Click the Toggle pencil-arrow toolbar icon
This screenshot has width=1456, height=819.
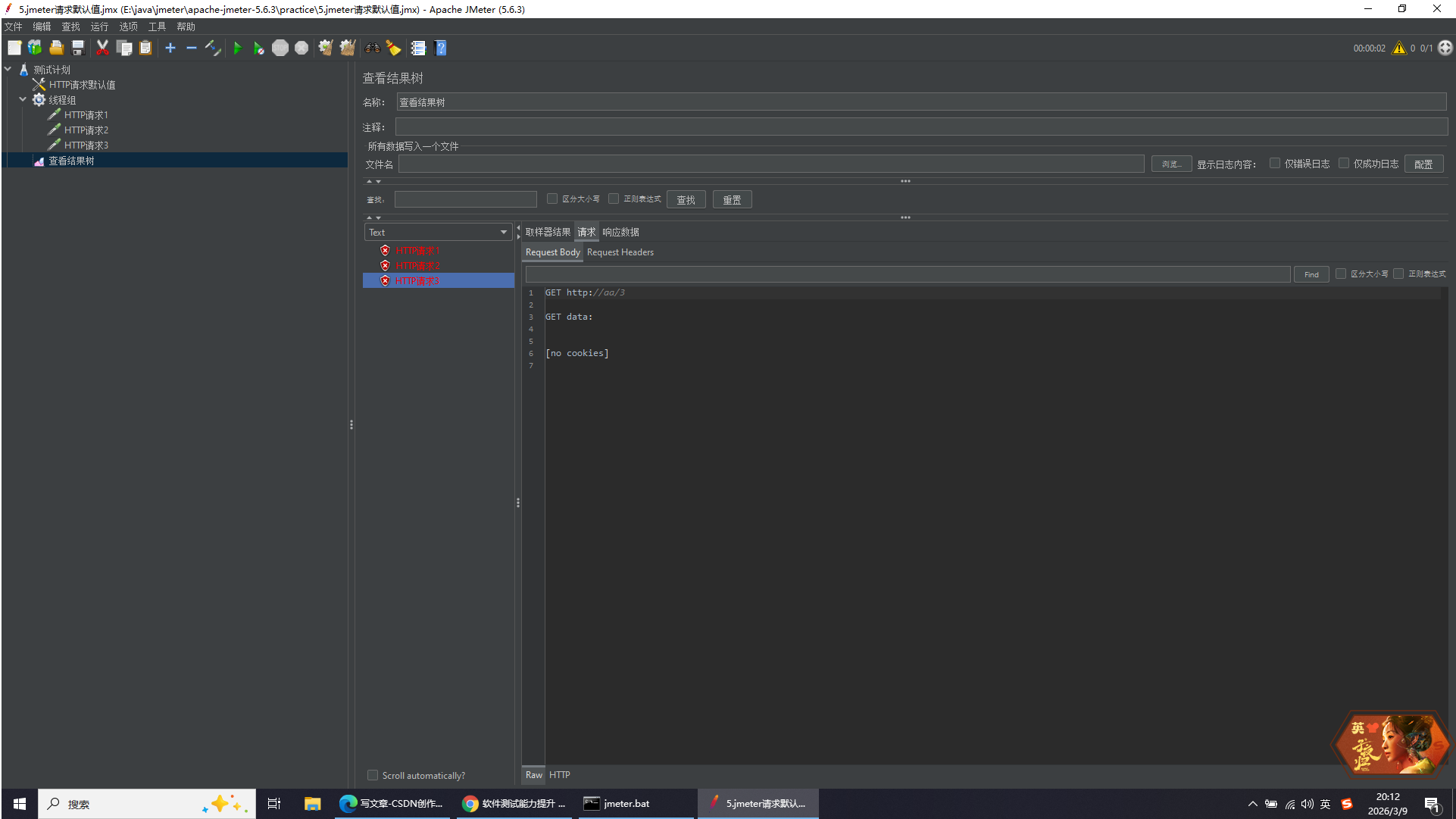(x=213, y=48)
